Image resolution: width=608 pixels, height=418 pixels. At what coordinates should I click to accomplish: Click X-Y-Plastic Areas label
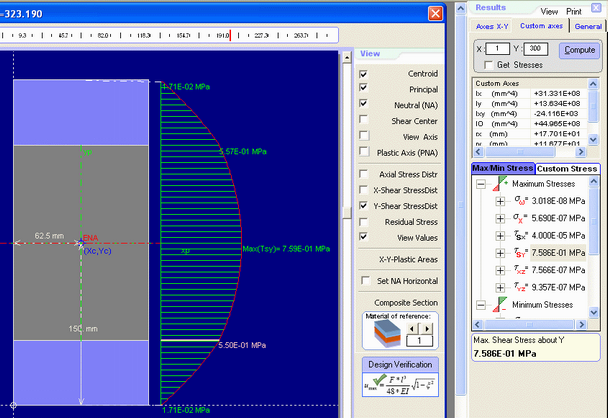click(408, 259)
